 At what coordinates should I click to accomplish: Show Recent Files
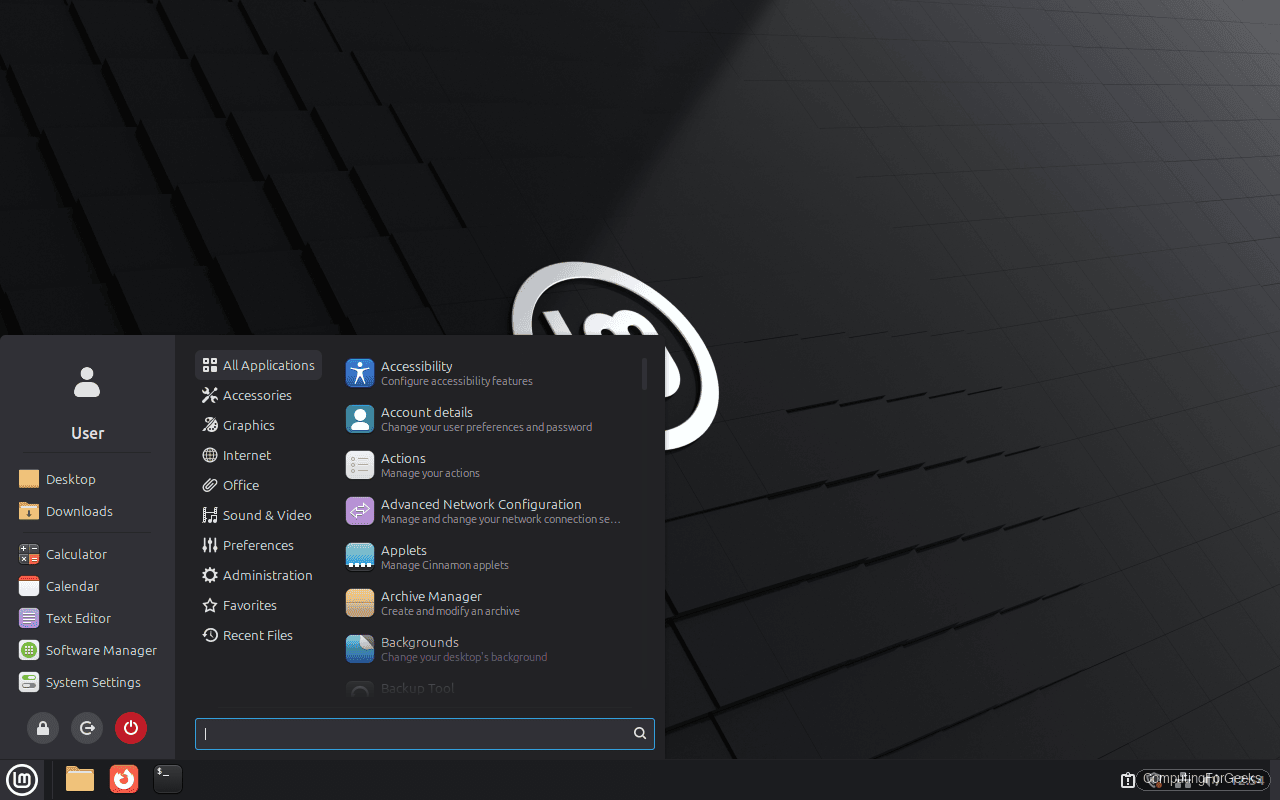pyautogui.click(x=257, y=635)
